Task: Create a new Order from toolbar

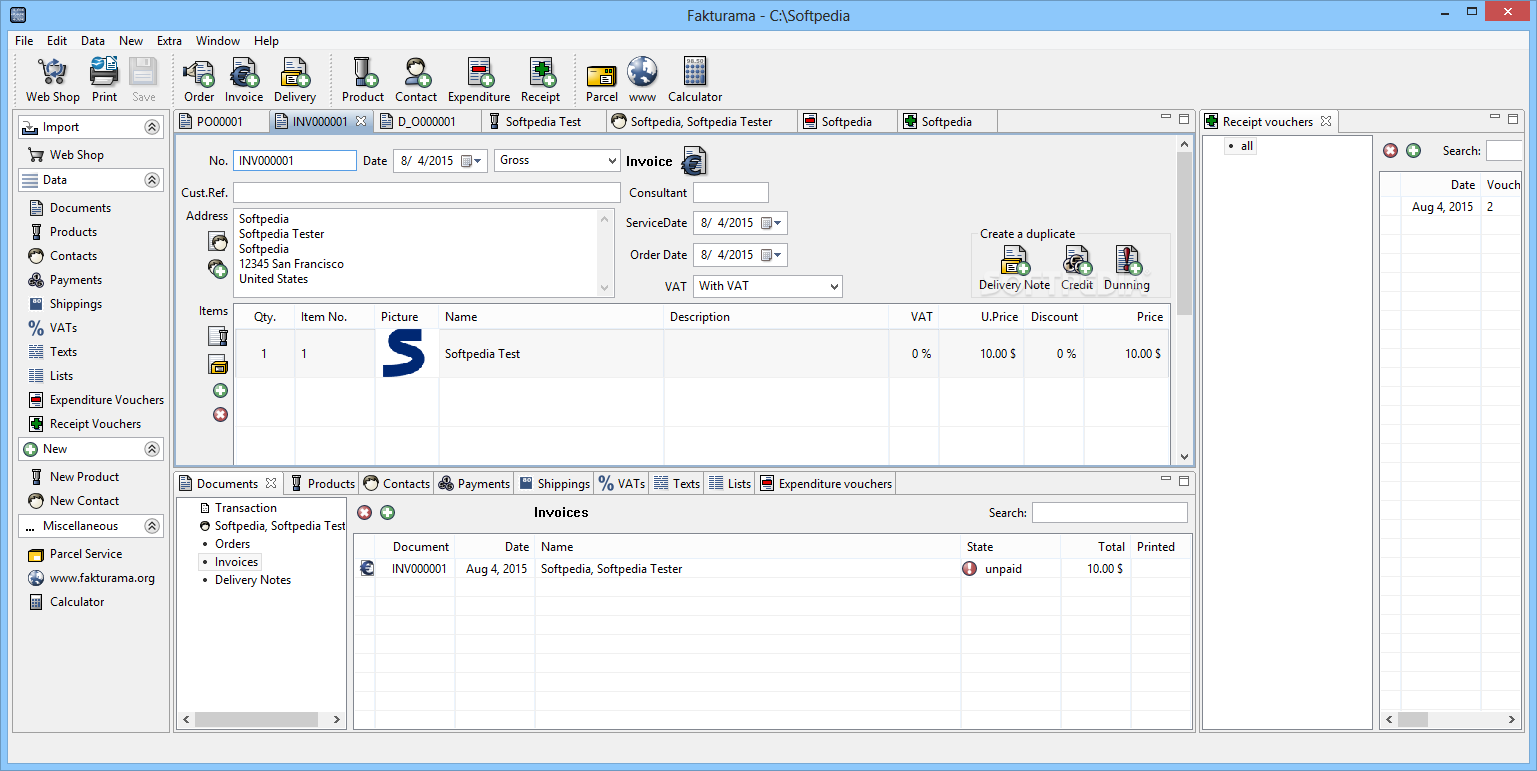Action: (x=199, y=80)
